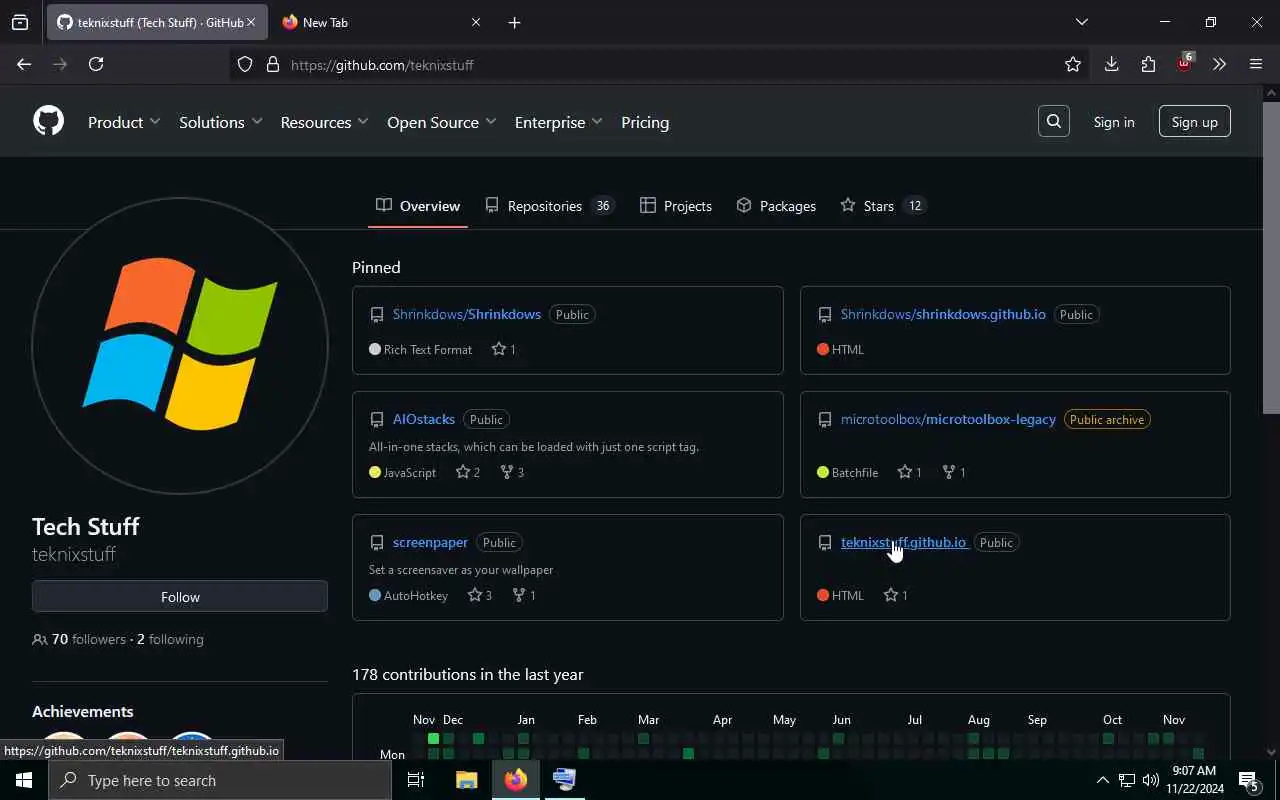Click the fork count on AIOstacks

coord(512,472)
